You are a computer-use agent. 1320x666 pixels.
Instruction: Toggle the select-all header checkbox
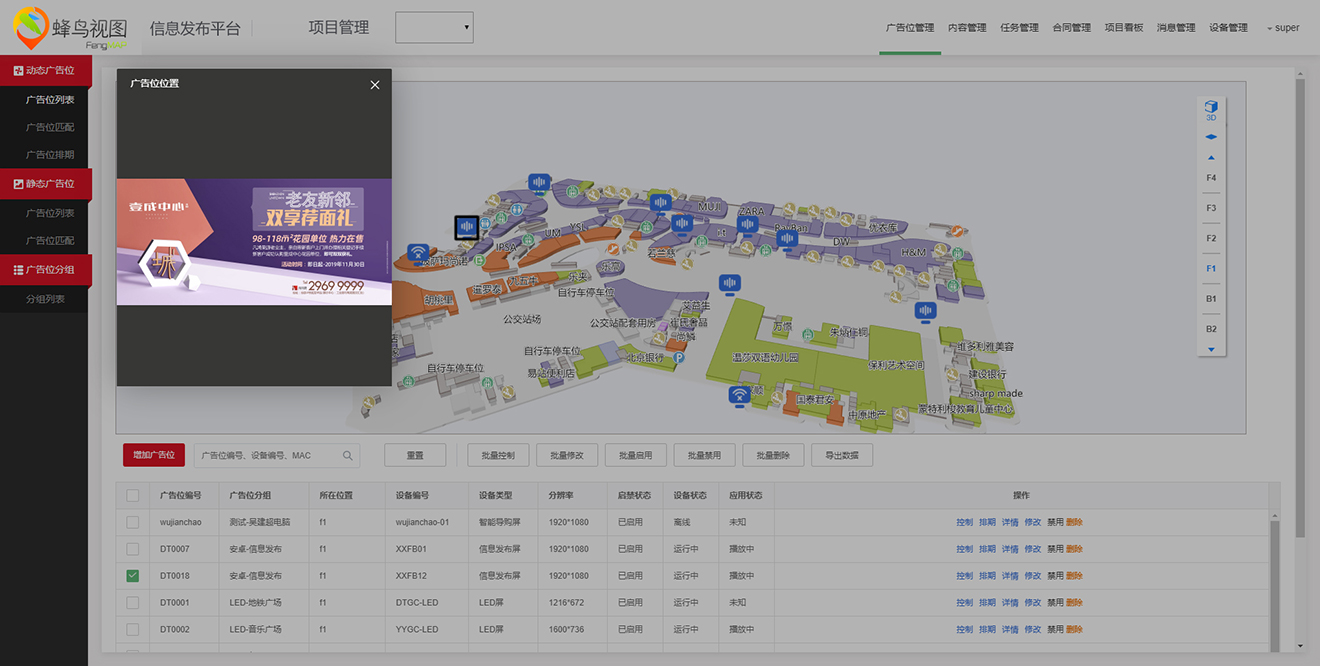tap(133, 495)
